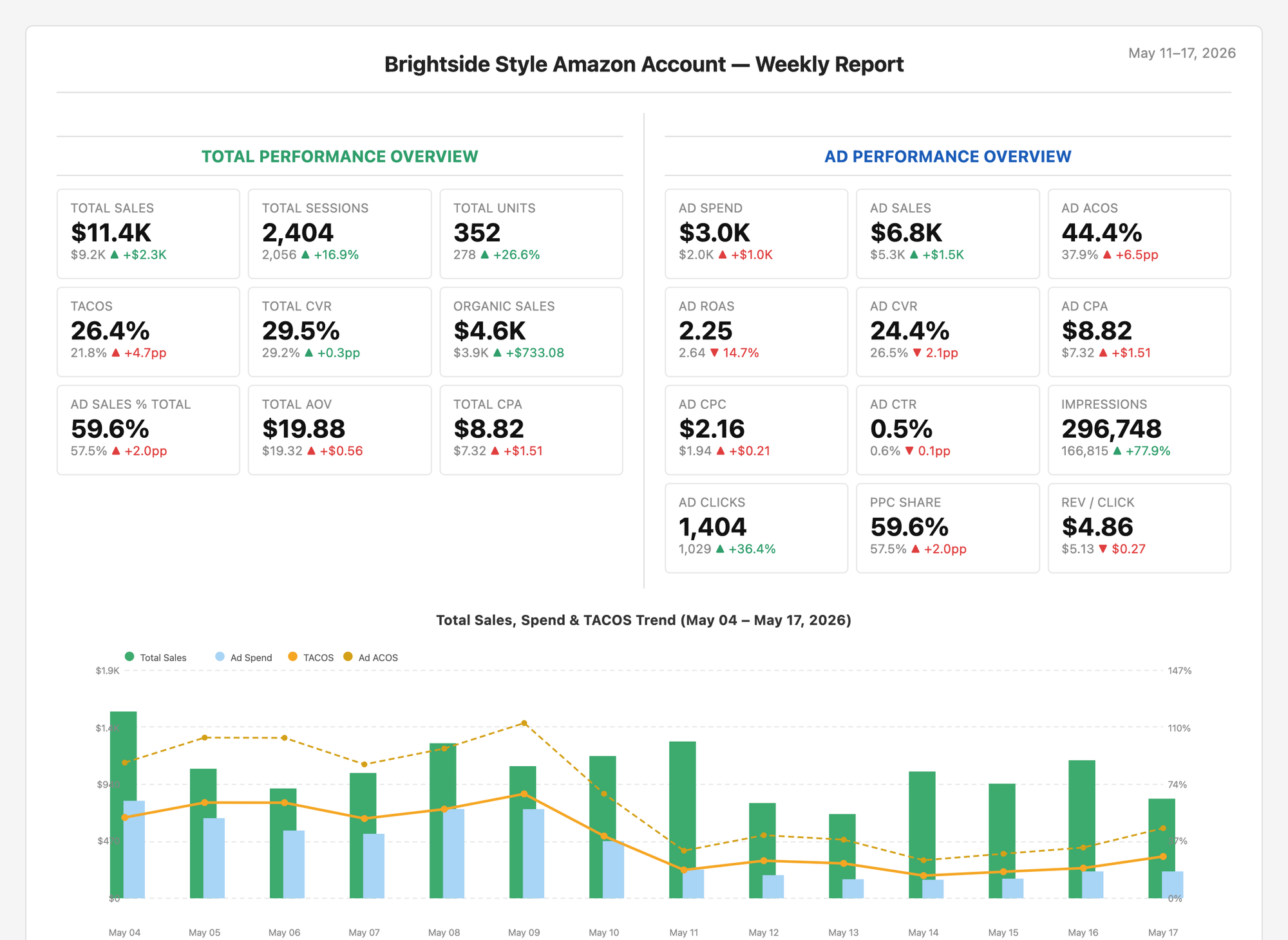This screenshot has height=940, width=1288.
Task: Select the TACOS 26.4% card
Action: [148, 332]
